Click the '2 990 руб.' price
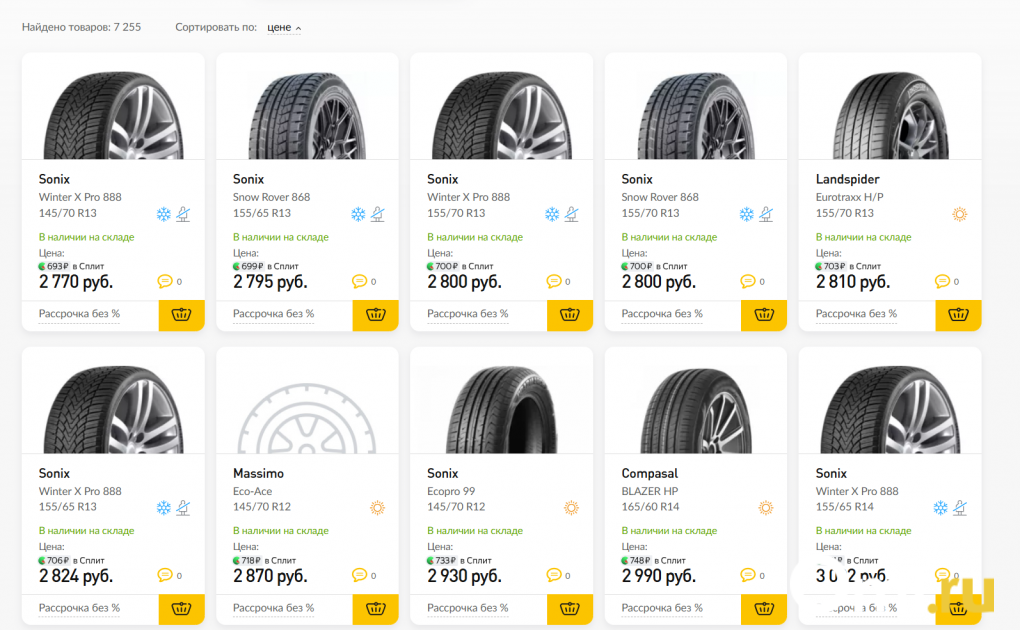Screen dimensions: 1020x630 (658, 577)
